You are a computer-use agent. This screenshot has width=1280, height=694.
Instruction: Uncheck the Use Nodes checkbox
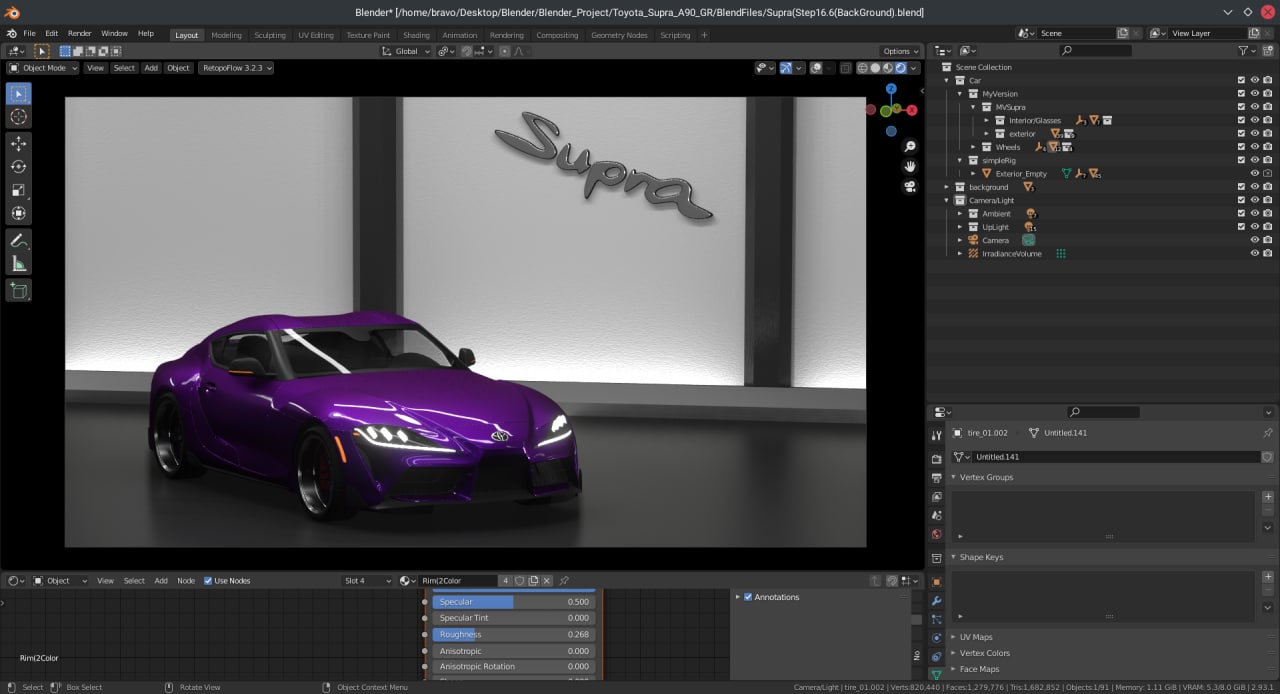click(x=208, y=581)
